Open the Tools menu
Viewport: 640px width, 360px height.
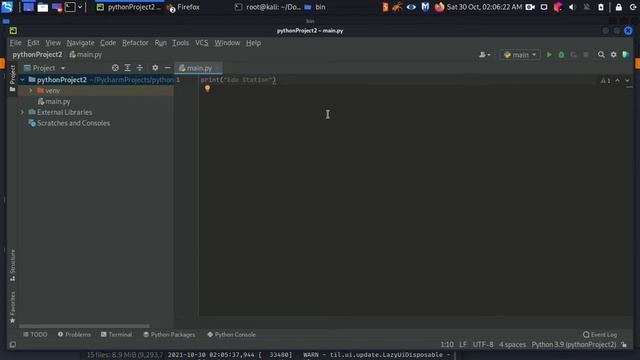[x=180, y=43]
